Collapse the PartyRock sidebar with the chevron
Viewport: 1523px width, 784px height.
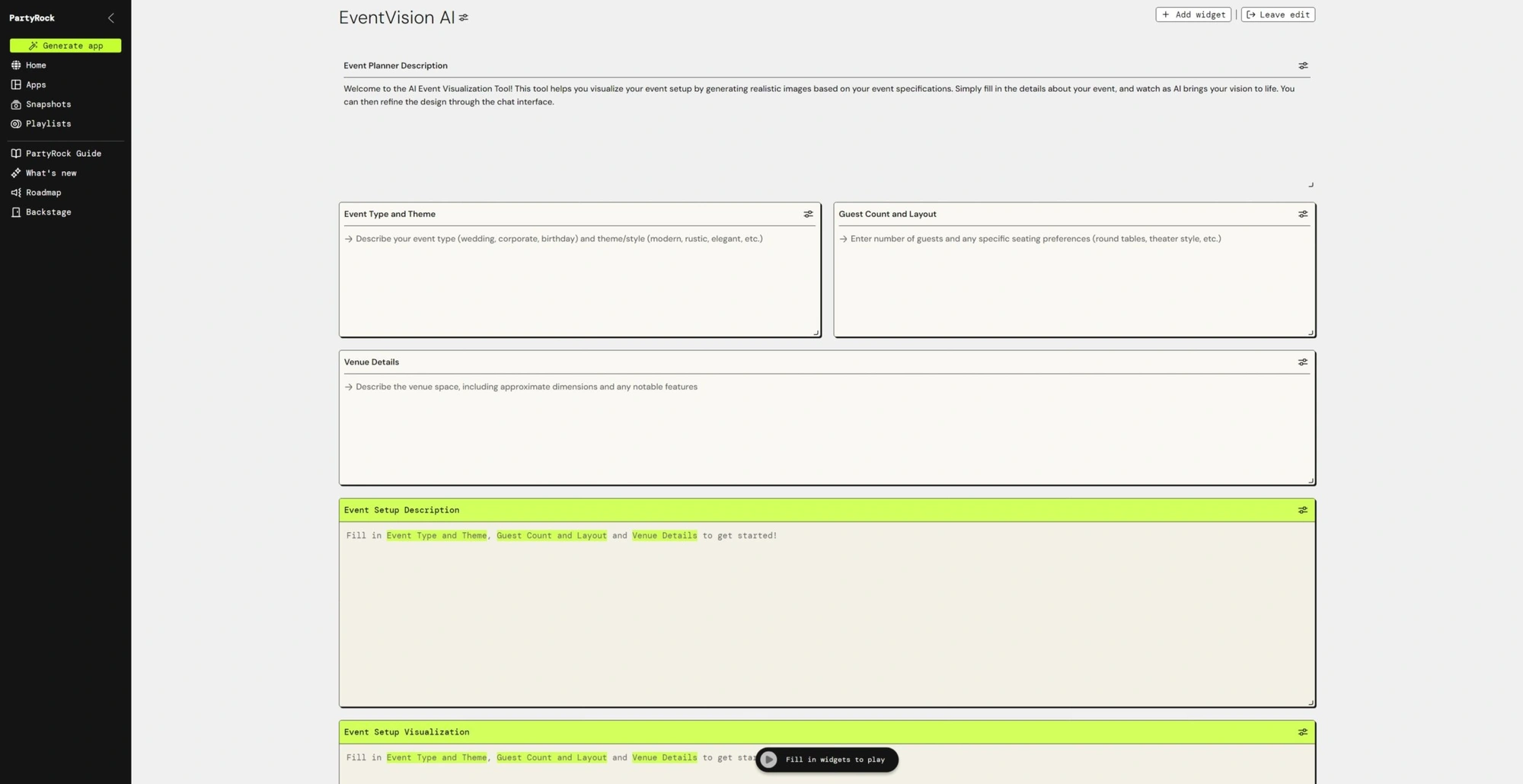111,18
